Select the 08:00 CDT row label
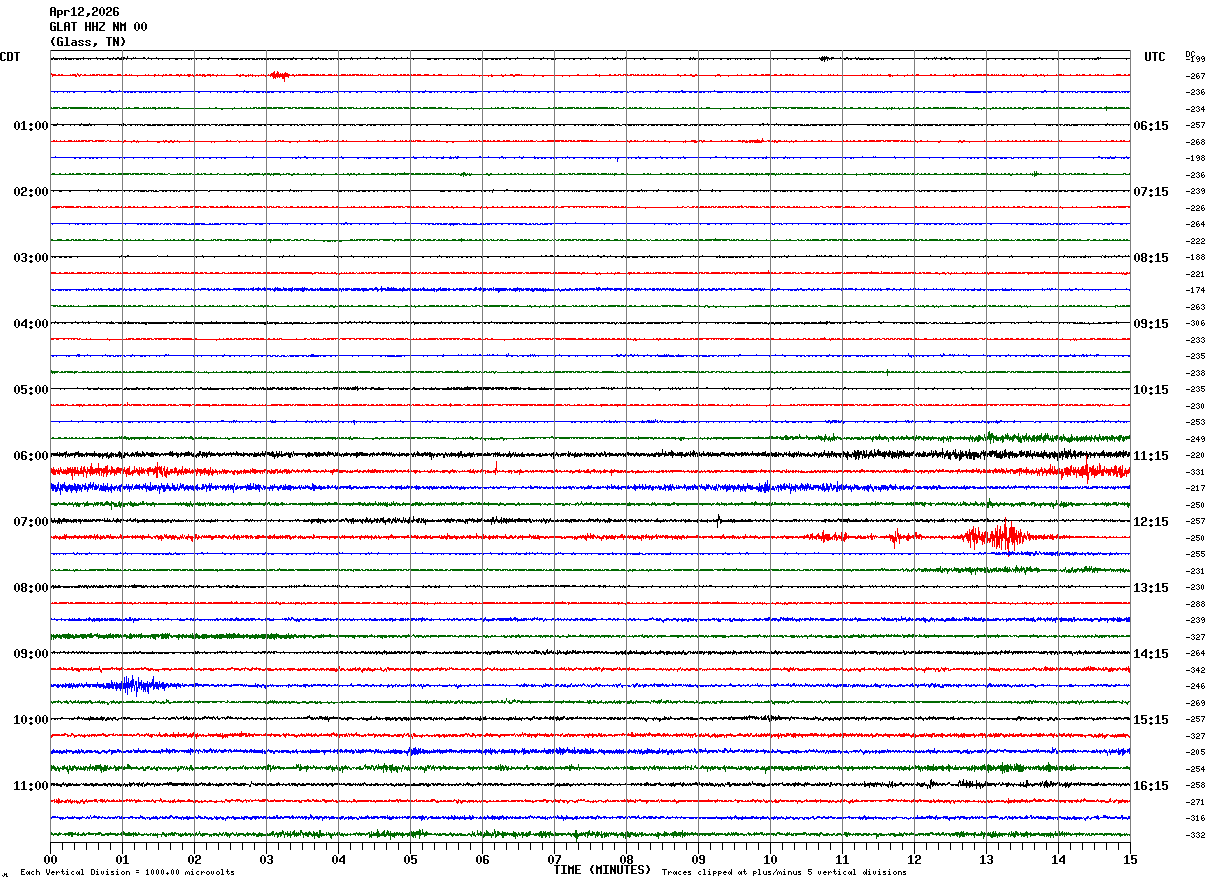This screenshot has height=886, width=1210. coord(30,588)
